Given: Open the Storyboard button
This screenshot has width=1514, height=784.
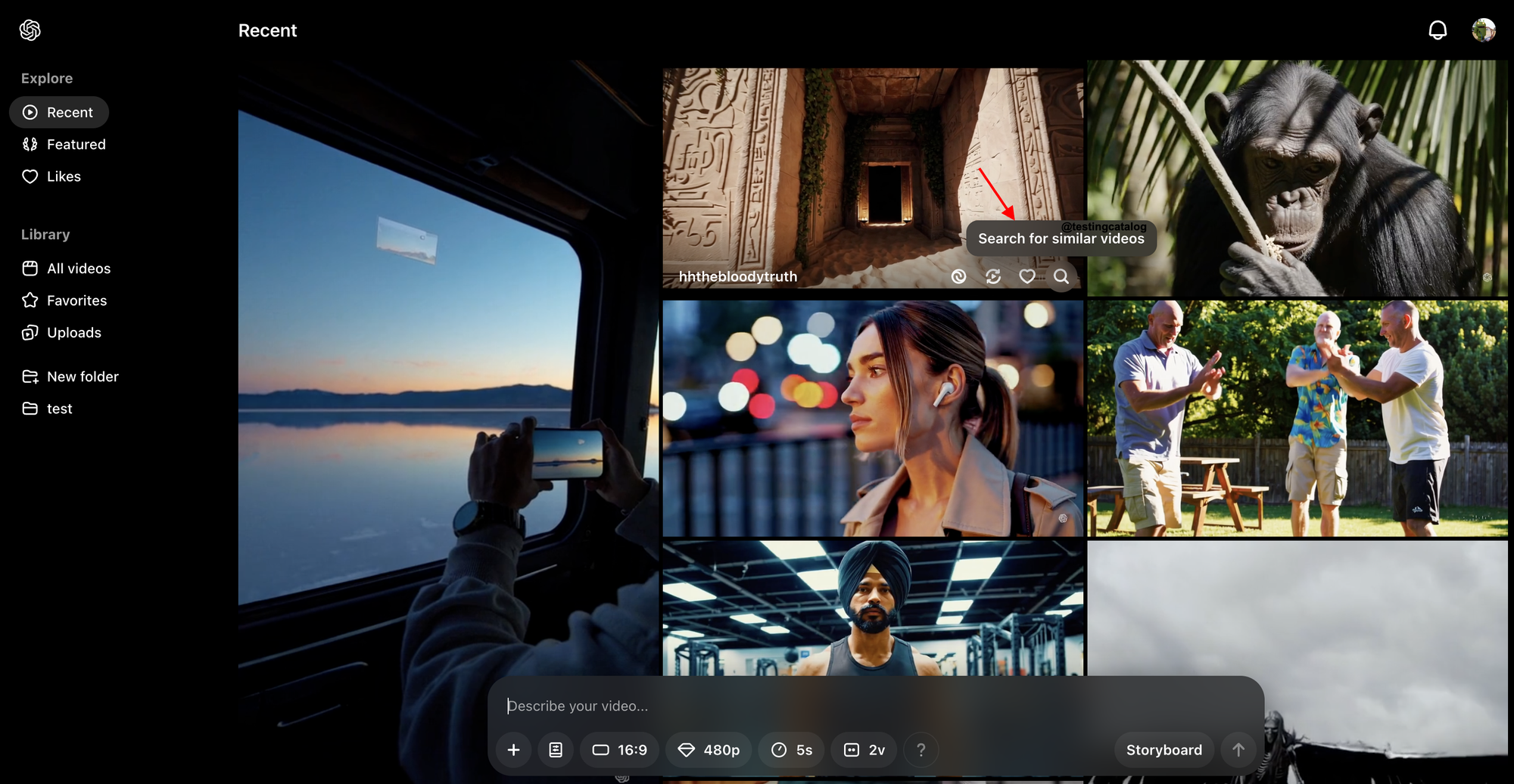Looking at the screenshot, I should 1164,750.
